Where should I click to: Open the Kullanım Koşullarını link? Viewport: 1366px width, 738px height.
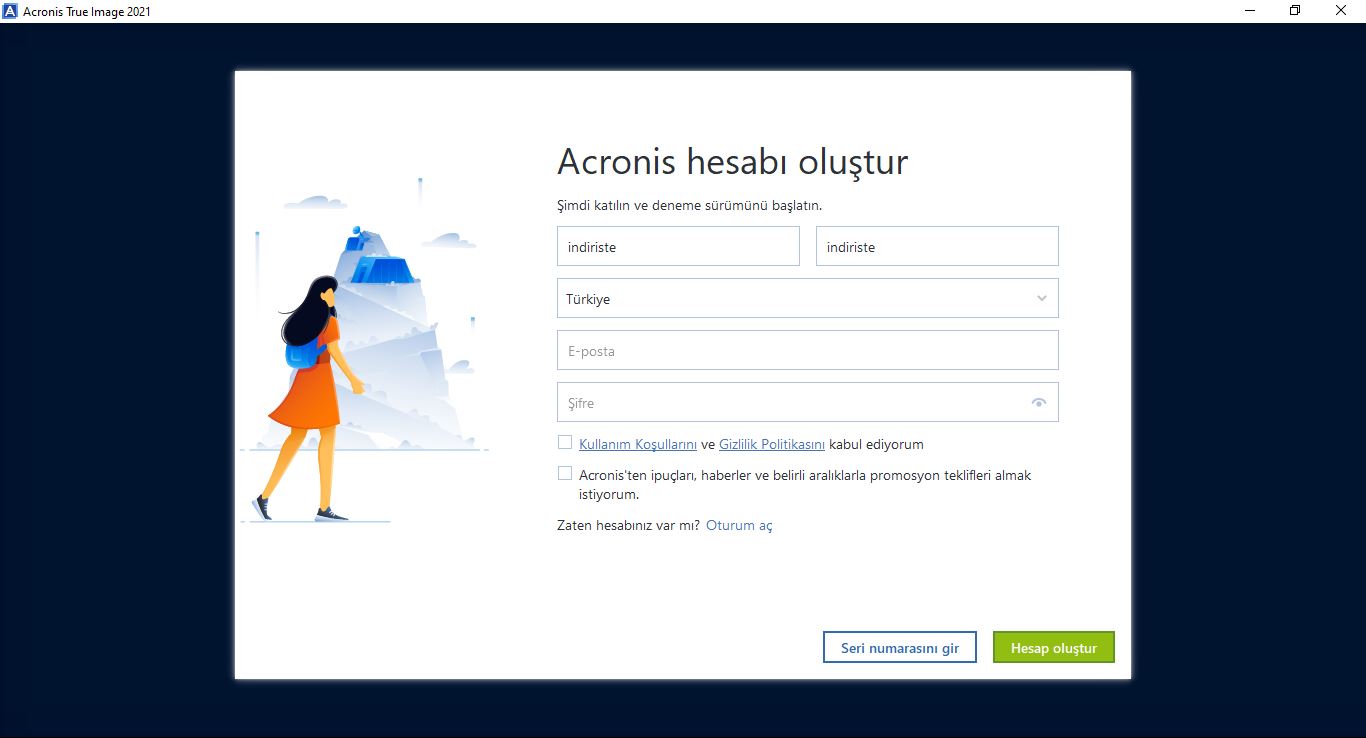point(638,444)
